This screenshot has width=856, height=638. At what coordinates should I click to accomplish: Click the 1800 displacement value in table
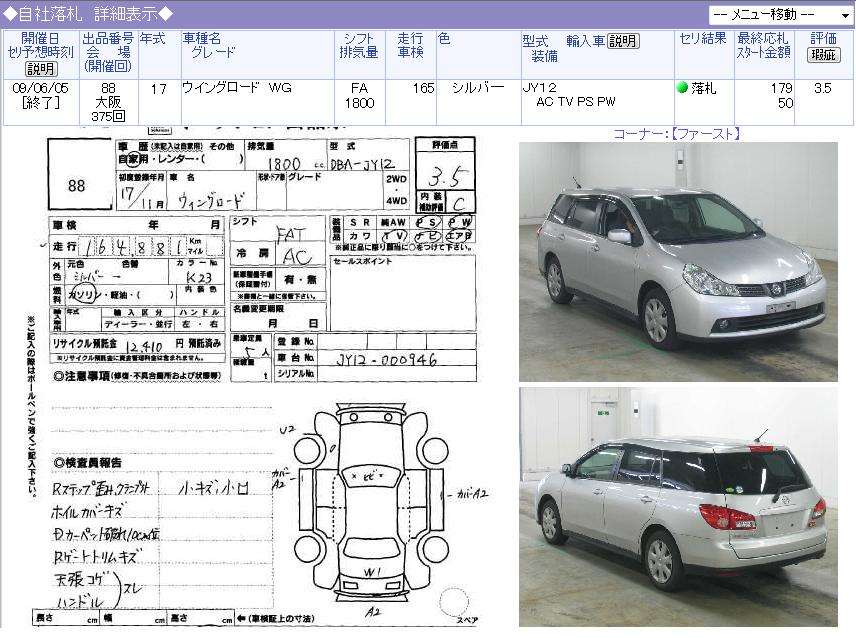(x=359, y=103)
